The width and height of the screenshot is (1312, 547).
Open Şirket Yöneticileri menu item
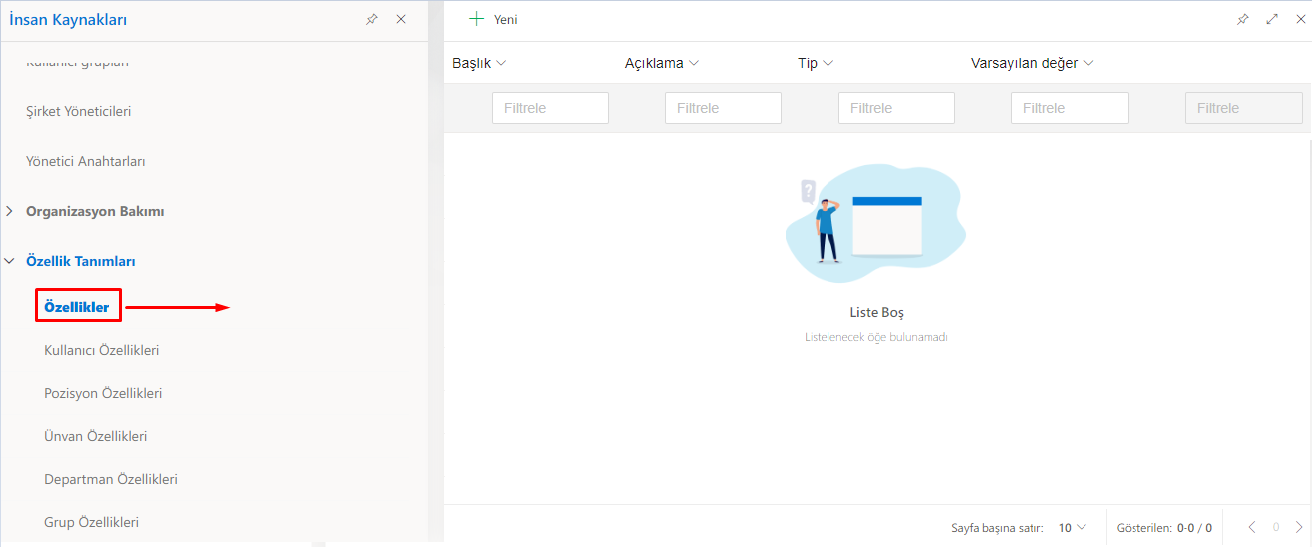78,111
